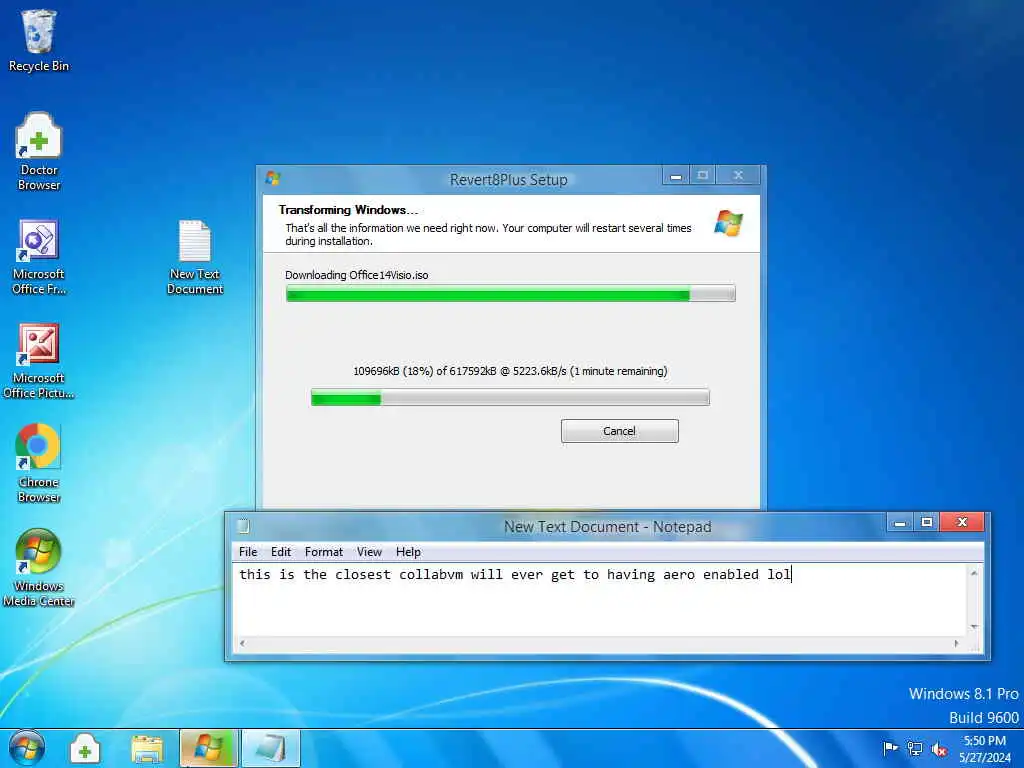Place cursor in the Notepad text line
The width and height of the screenshot is (1024, 768).
point(515,575)
